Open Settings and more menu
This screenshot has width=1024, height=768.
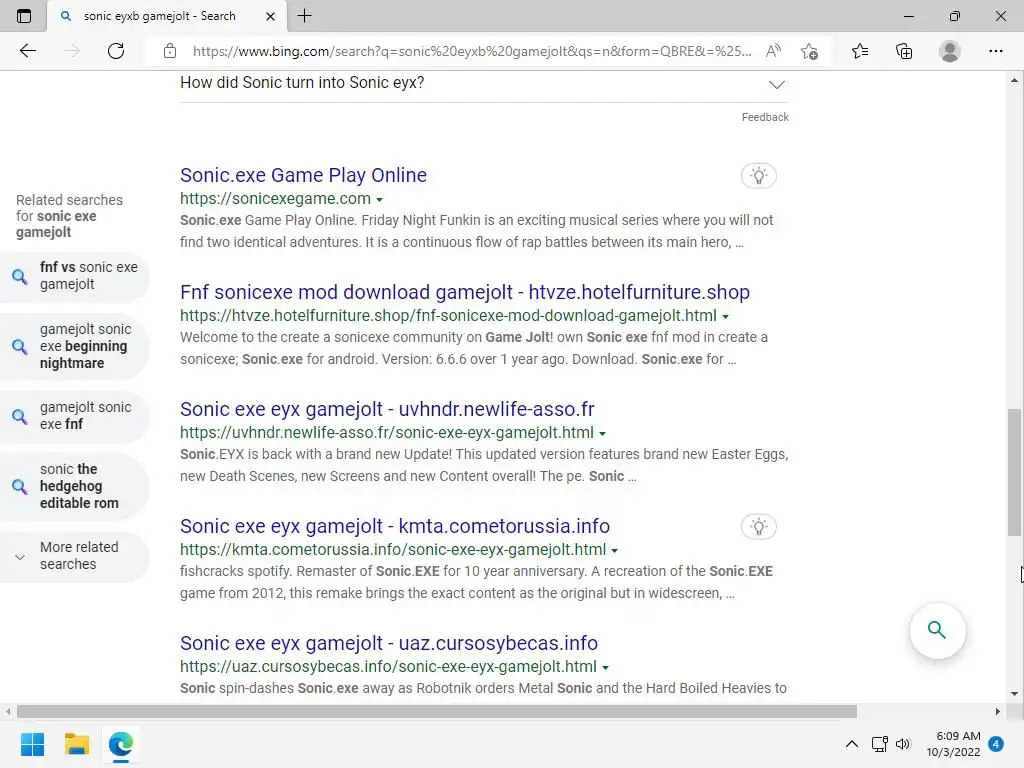pos(996,51)
